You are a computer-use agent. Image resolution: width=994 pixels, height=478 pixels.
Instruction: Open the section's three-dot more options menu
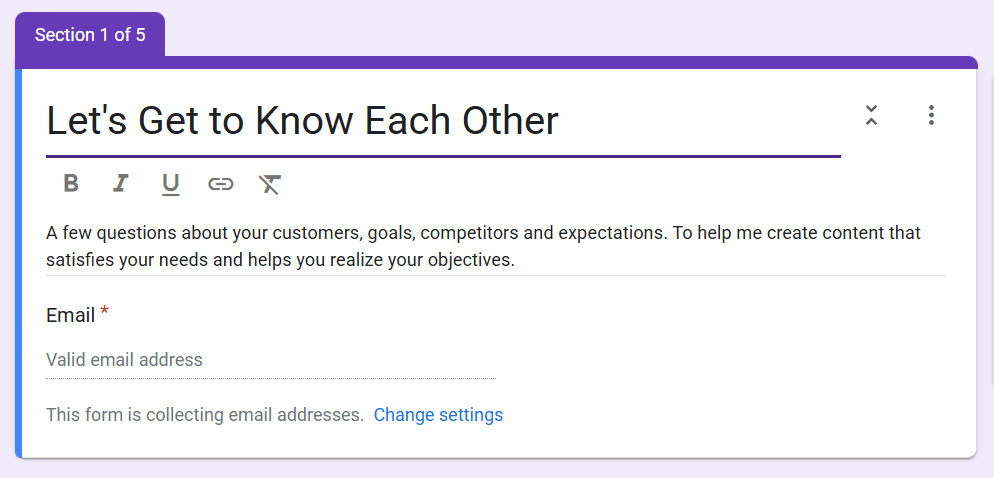(931, 115)
